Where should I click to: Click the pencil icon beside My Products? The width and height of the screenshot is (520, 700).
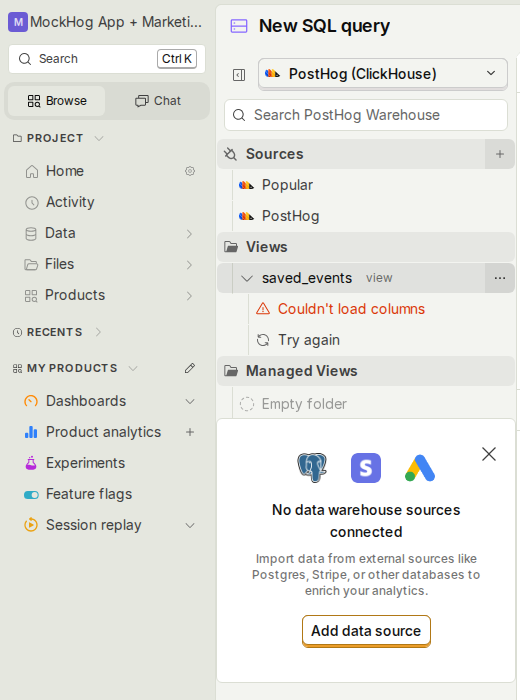(190, 368)
